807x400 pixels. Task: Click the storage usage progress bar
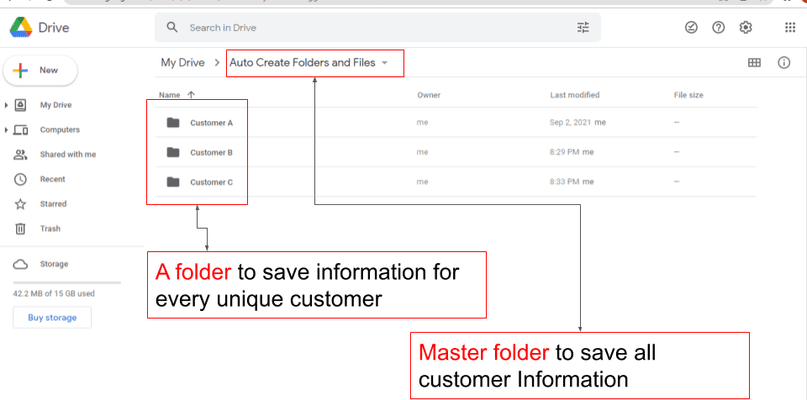pos(67,283)
